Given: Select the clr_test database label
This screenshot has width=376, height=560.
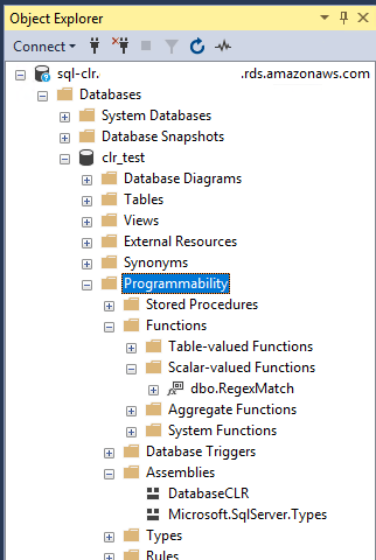Looking at the screenshot, I should tap(123, 158).
